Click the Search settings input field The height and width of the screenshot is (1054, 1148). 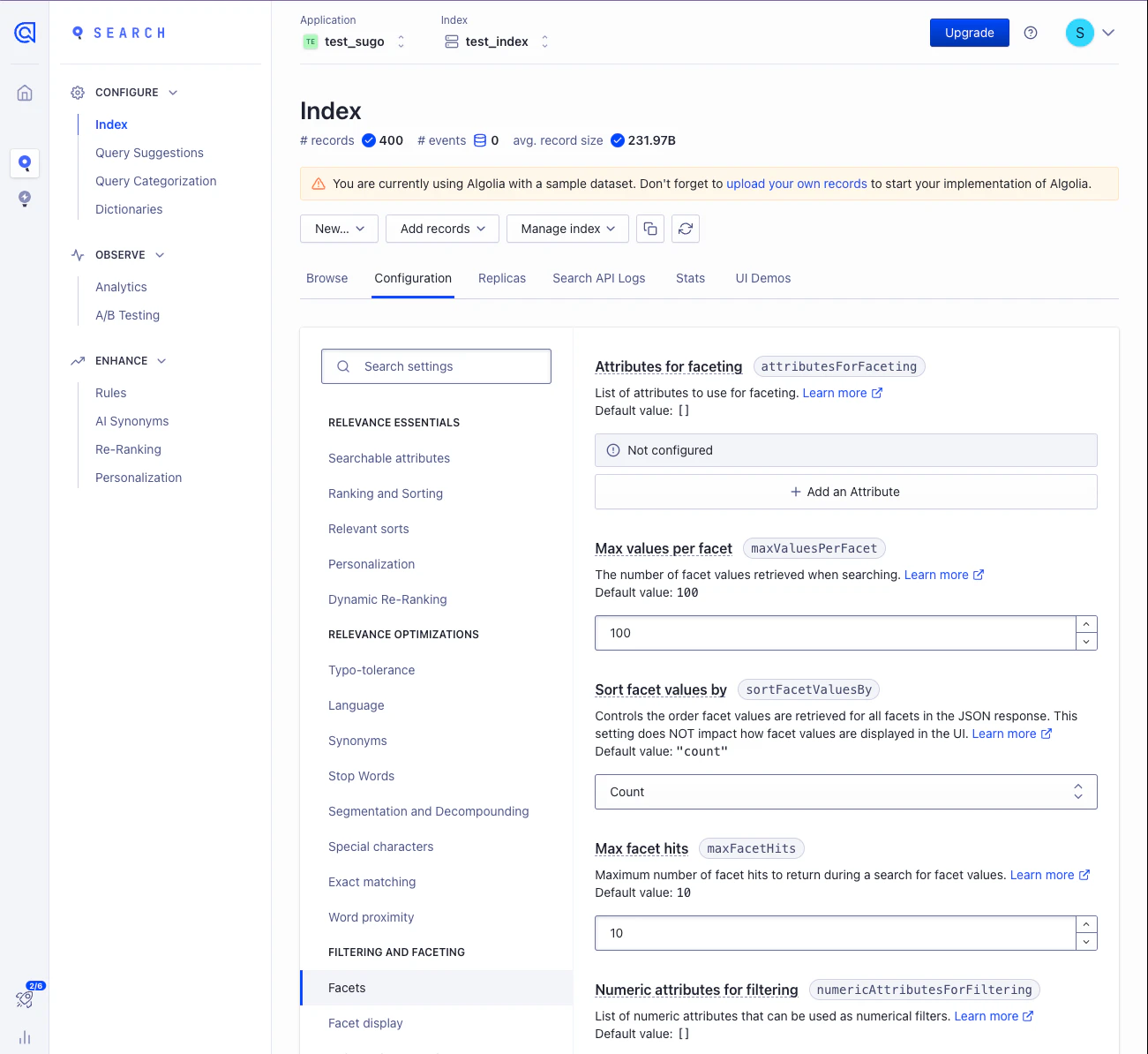pos(437,366)
